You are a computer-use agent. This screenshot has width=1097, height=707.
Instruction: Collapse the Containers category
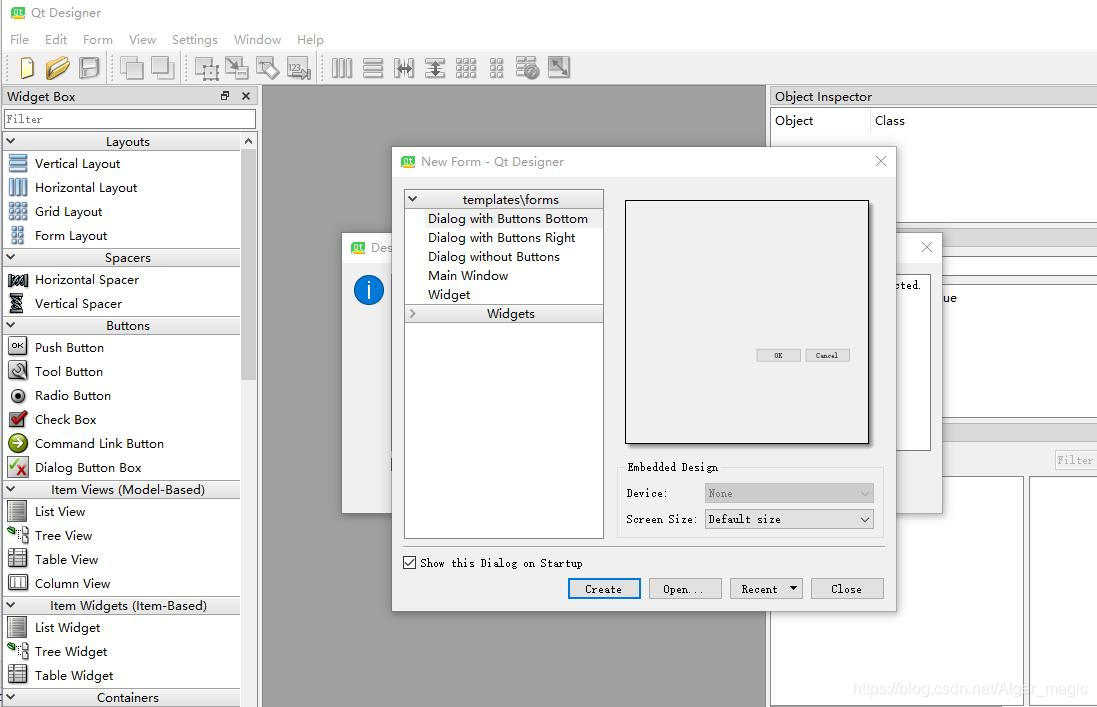click(x=10, y=697)
